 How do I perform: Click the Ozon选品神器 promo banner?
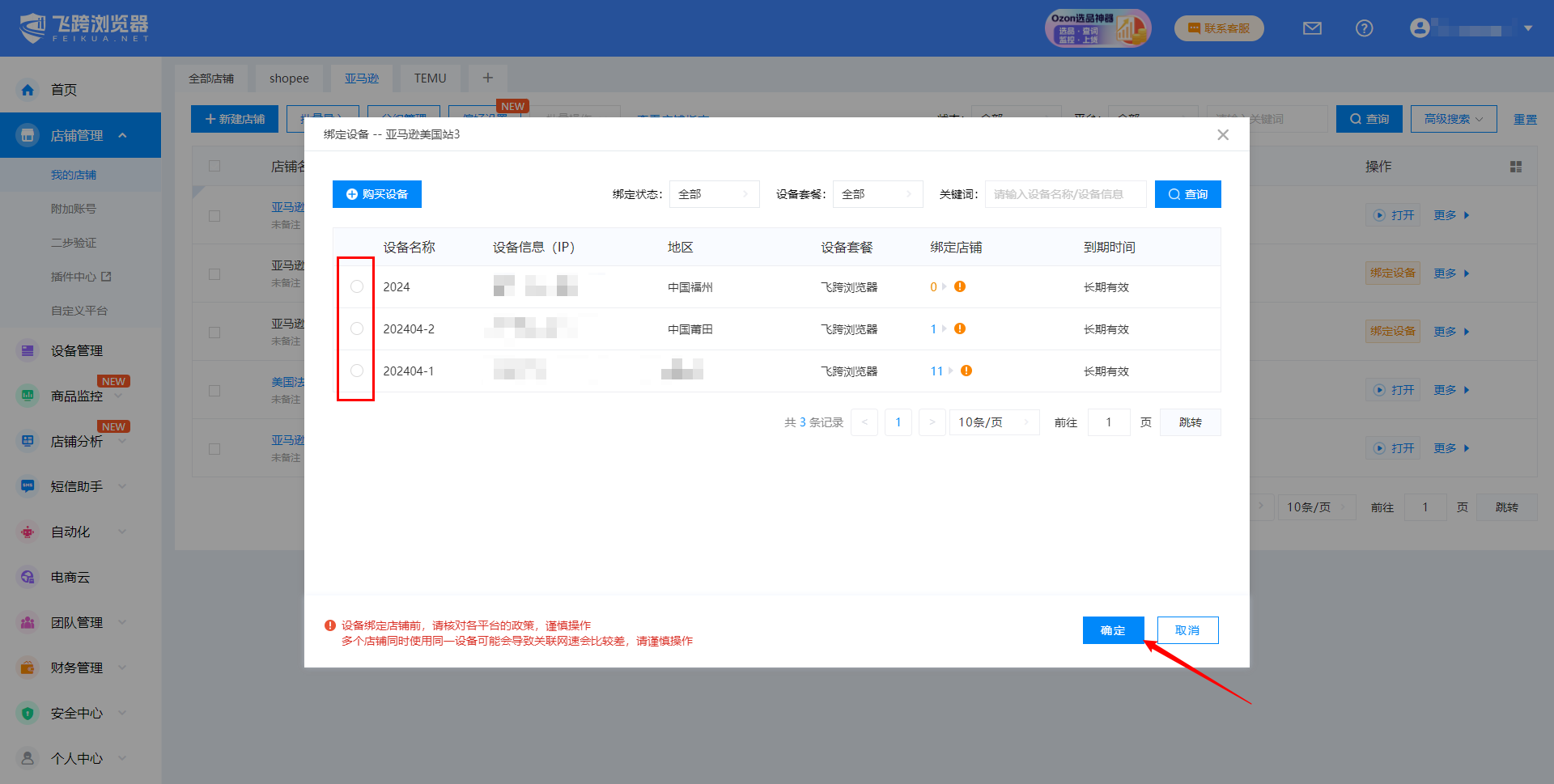(x=1097, y=28)
